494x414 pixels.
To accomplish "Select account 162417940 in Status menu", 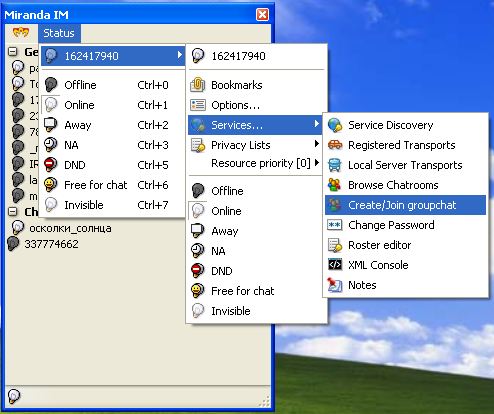I will [x=113, y=56].
